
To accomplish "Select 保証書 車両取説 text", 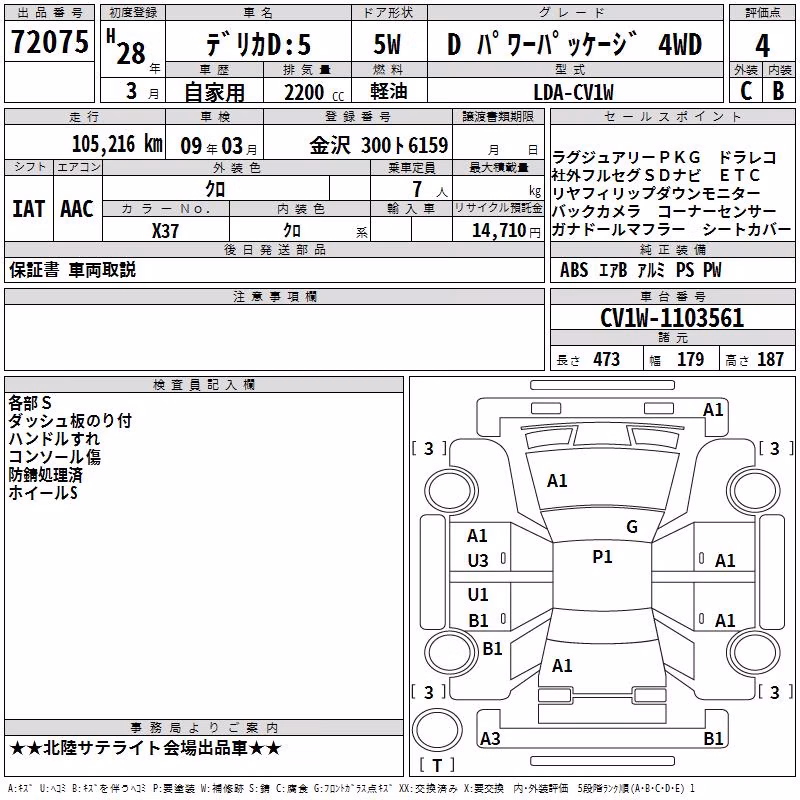I will coord(72,270).
